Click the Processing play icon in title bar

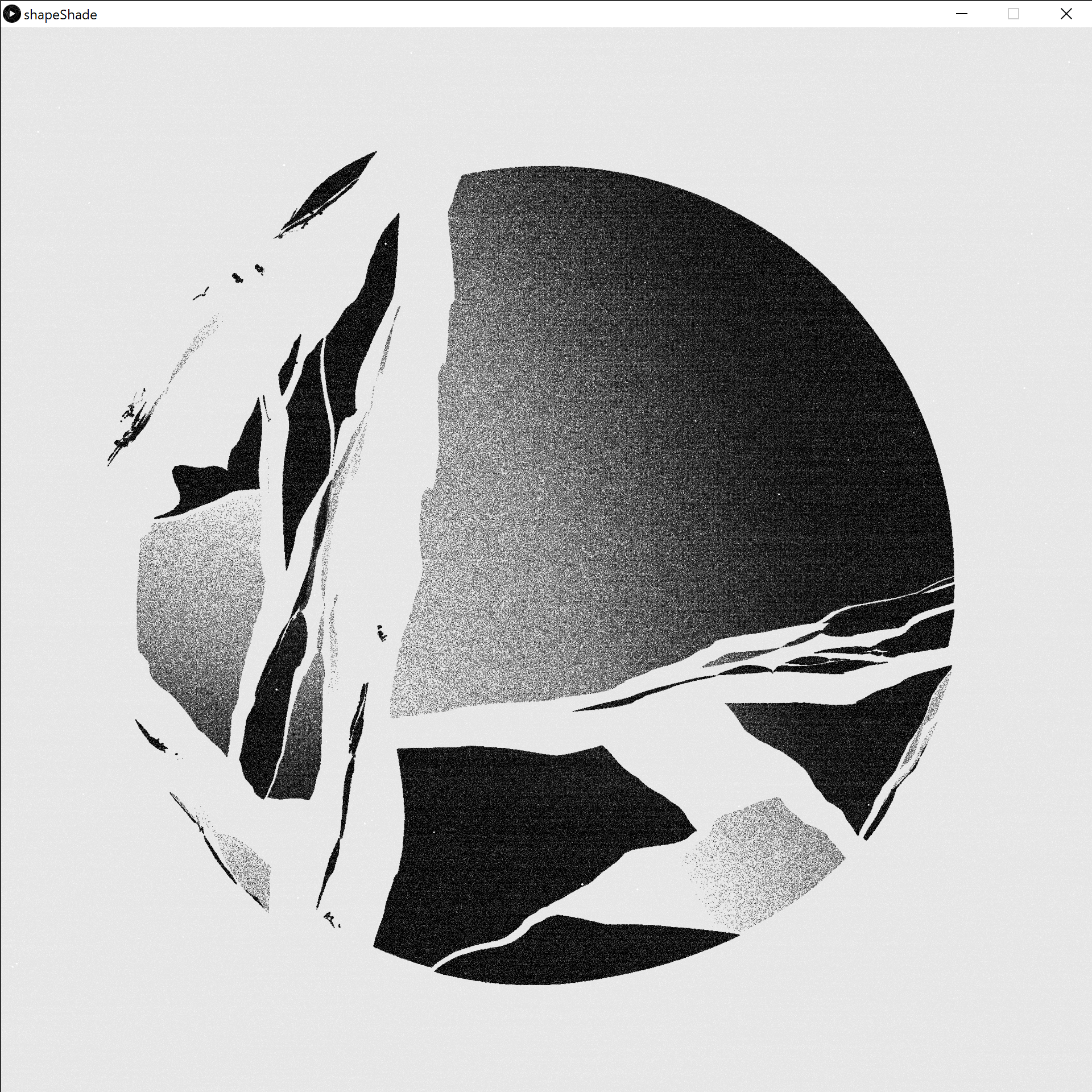pos(11,14)
